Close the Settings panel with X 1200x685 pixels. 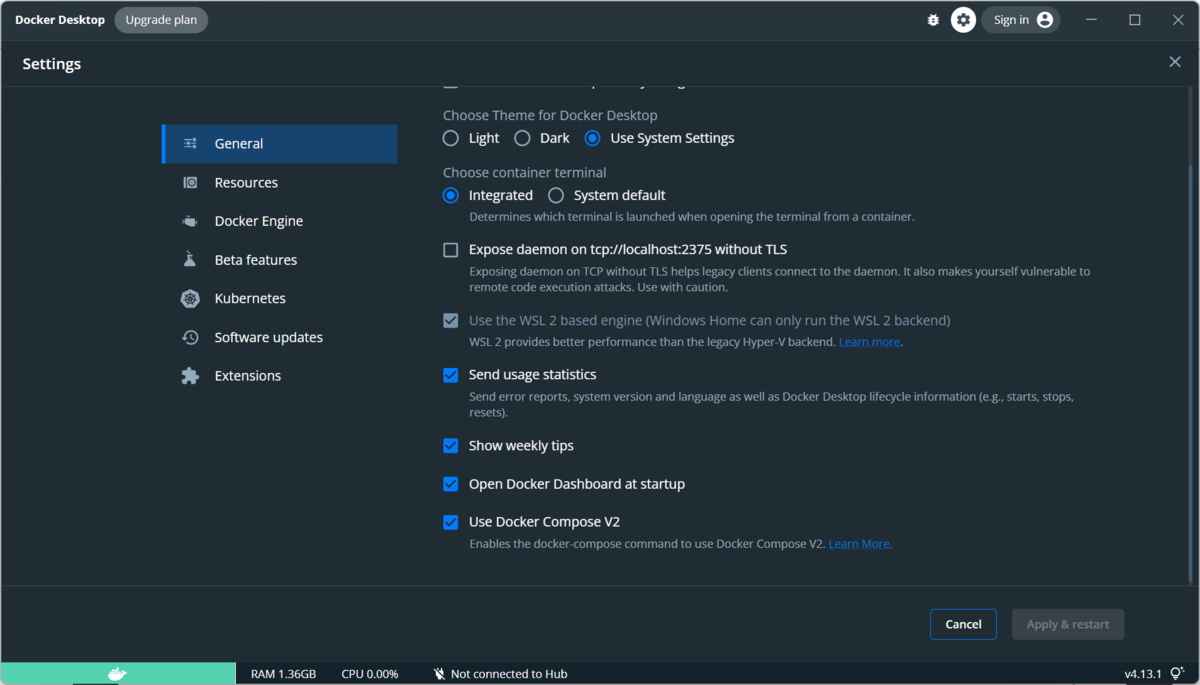(1175, 62)
